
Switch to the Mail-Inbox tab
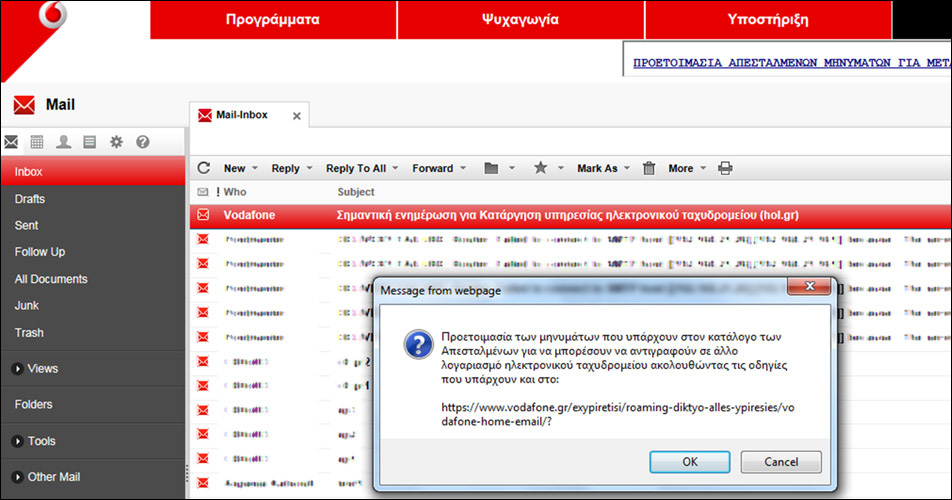(249, 115)
